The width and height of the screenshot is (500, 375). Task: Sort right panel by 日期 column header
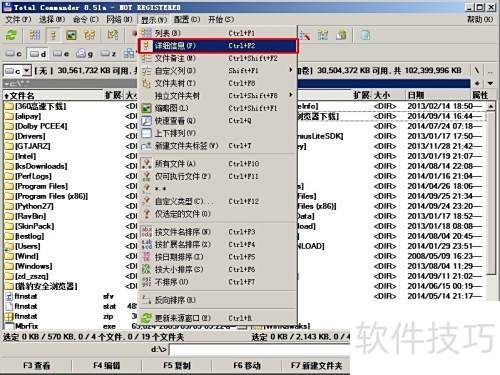[x=438, y=95]
